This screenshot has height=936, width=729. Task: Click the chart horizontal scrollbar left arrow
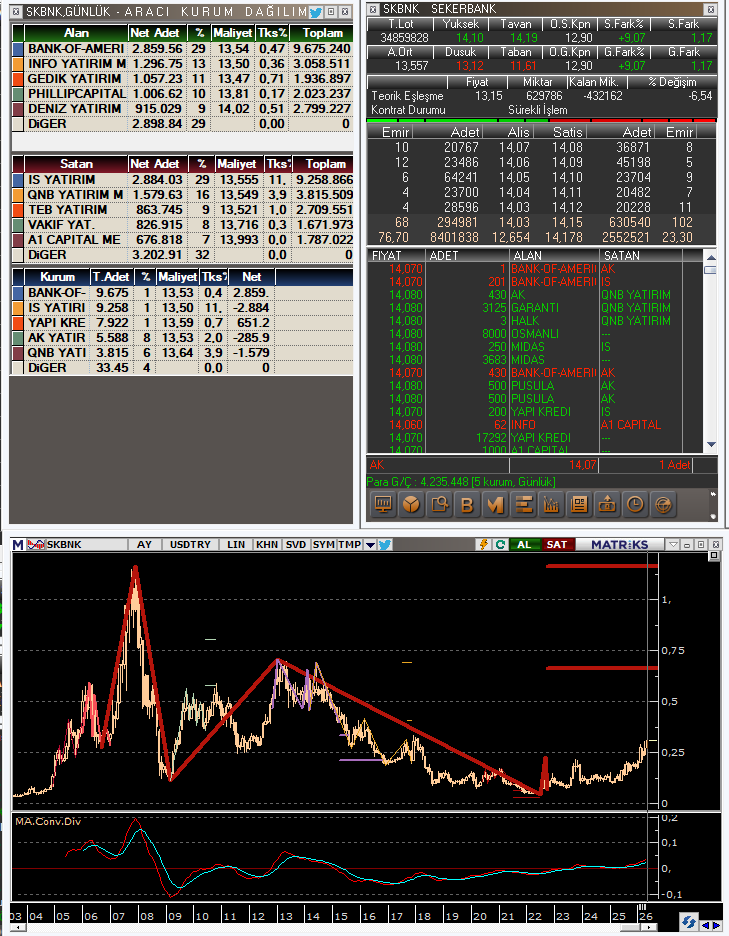click(x=17, y=928)
